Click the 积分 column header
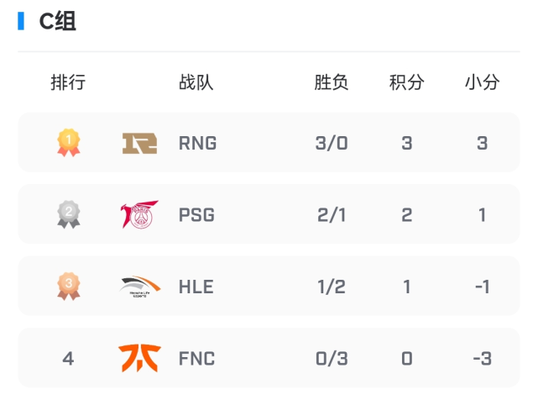This screenshot has width=538, height=400. (x=407, y=82)
